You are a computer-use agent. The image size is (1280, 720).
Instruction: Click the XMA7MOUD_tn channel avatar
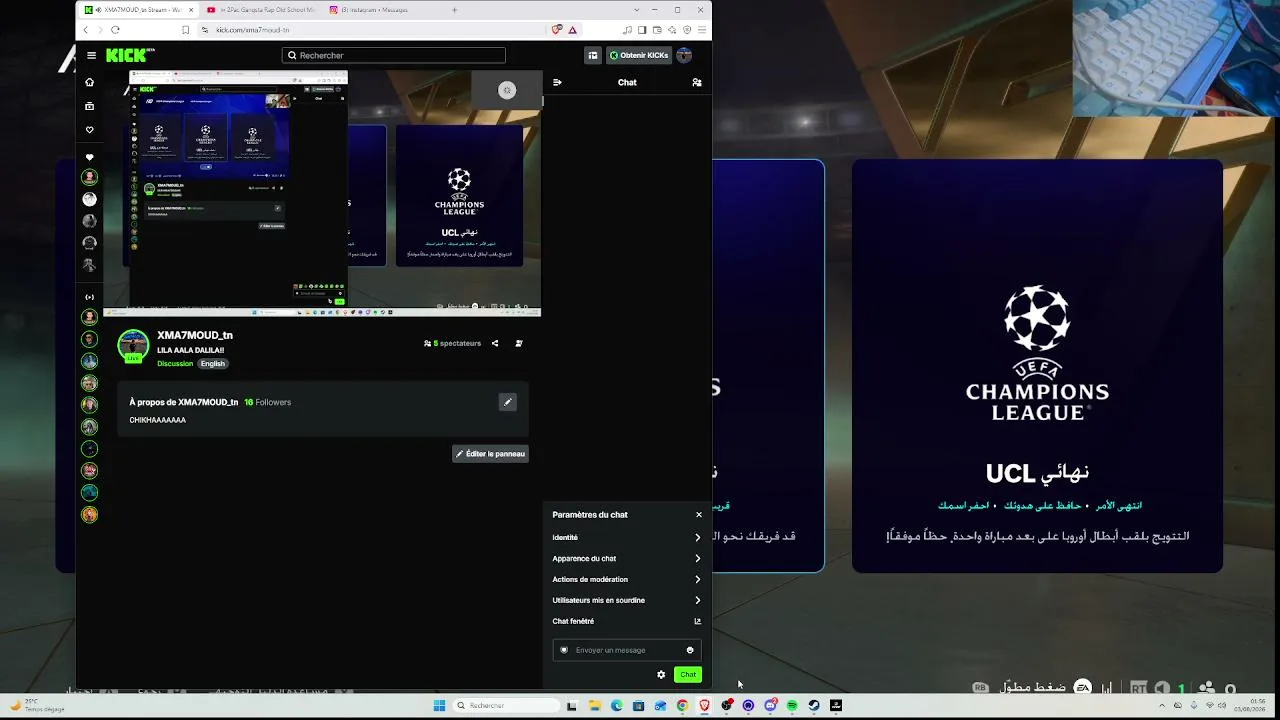pos(133,345)
